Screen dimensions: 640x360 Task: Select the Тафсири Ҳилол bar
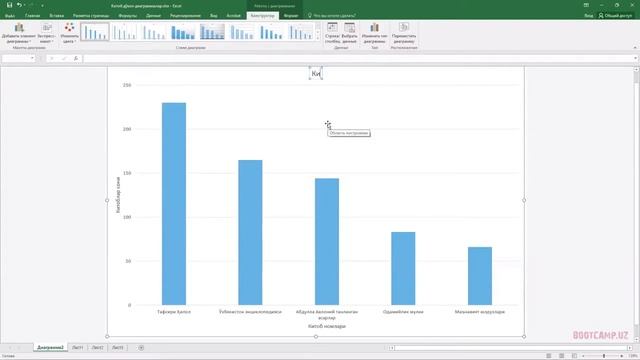pos(174,204)
